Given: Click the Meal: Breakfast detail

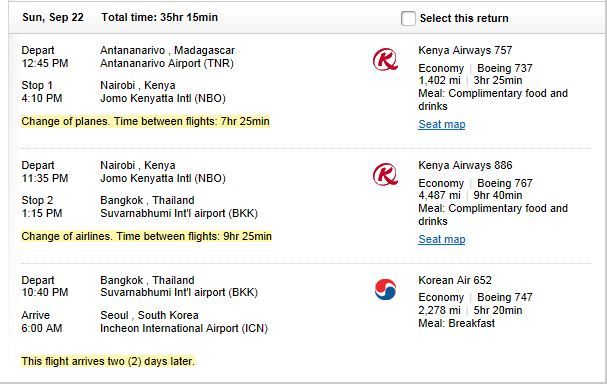Looking at the screenshot, I should click(456, 323).
